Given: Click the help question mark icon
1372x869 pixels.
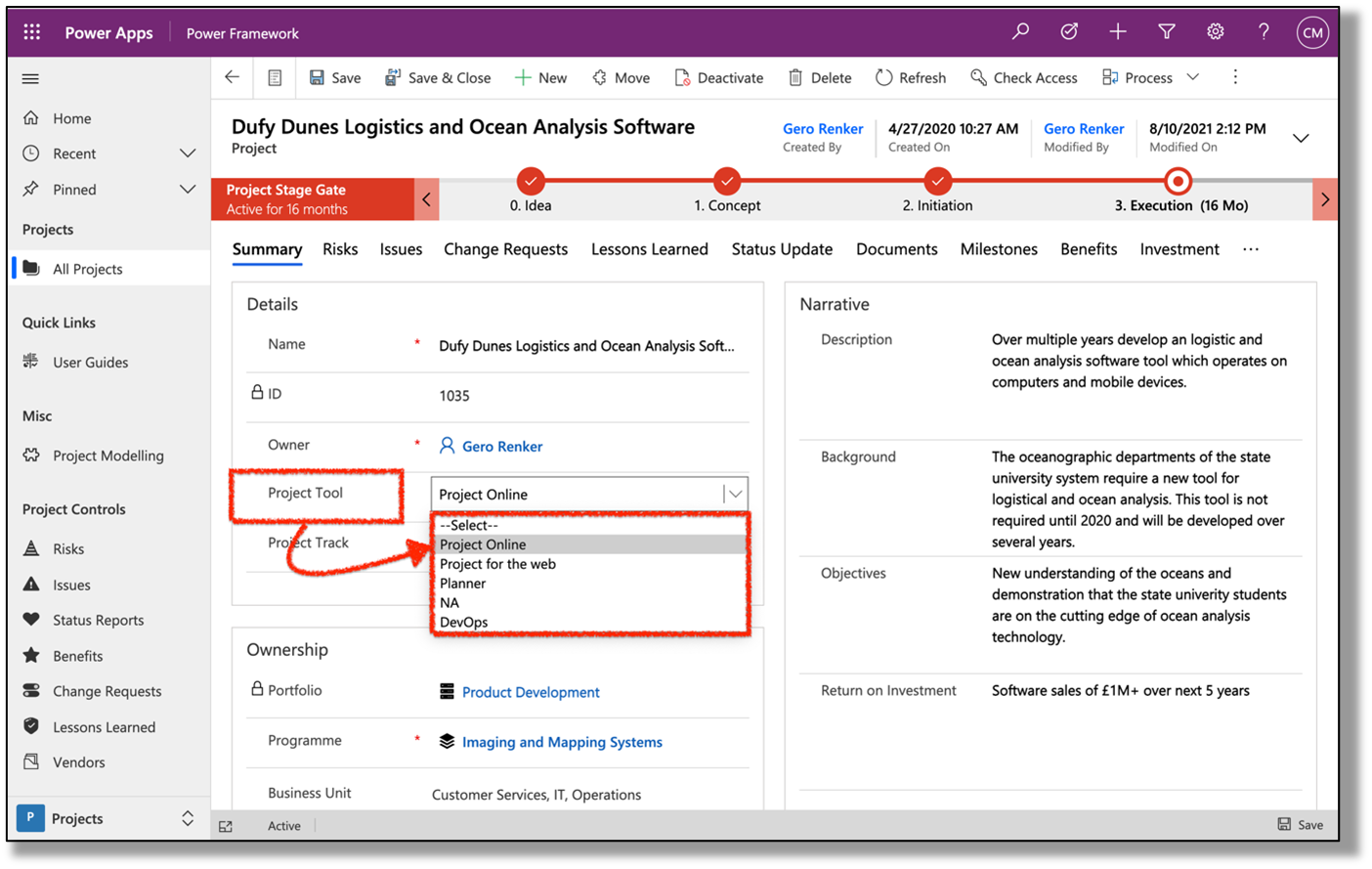Looking at the screenshot, I should [x=1264, y=32].
